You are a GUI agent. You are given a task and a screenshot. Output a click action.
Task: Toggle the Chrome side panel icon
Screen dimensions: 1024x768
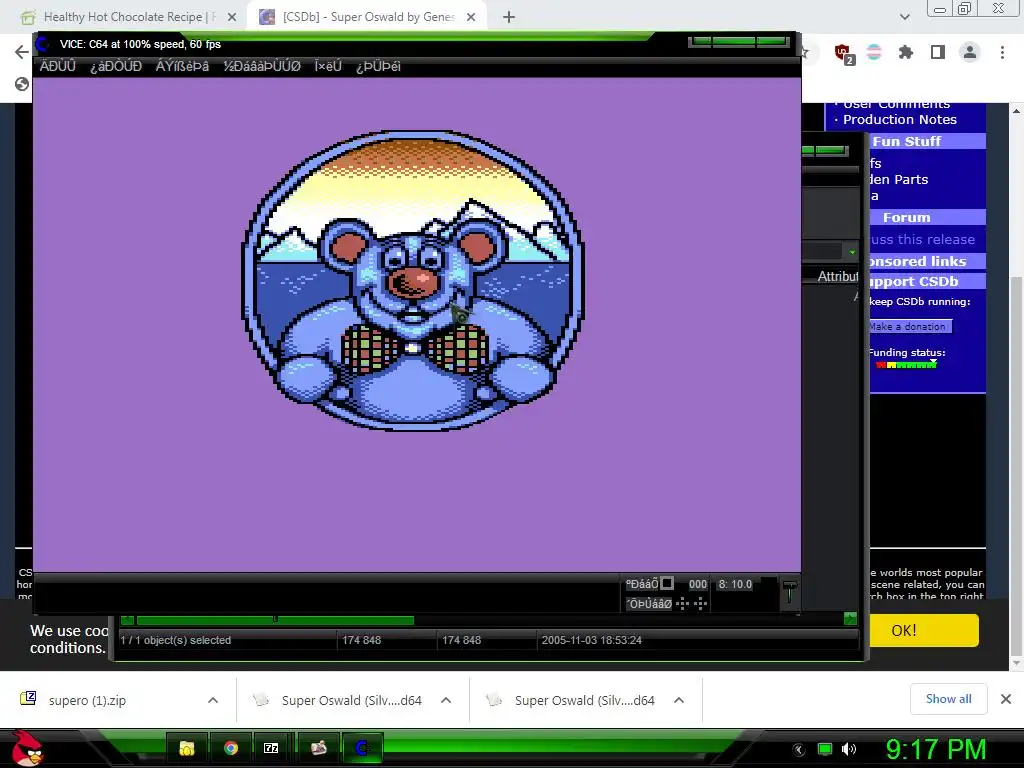pyautogui.click(x=938, y=52)
